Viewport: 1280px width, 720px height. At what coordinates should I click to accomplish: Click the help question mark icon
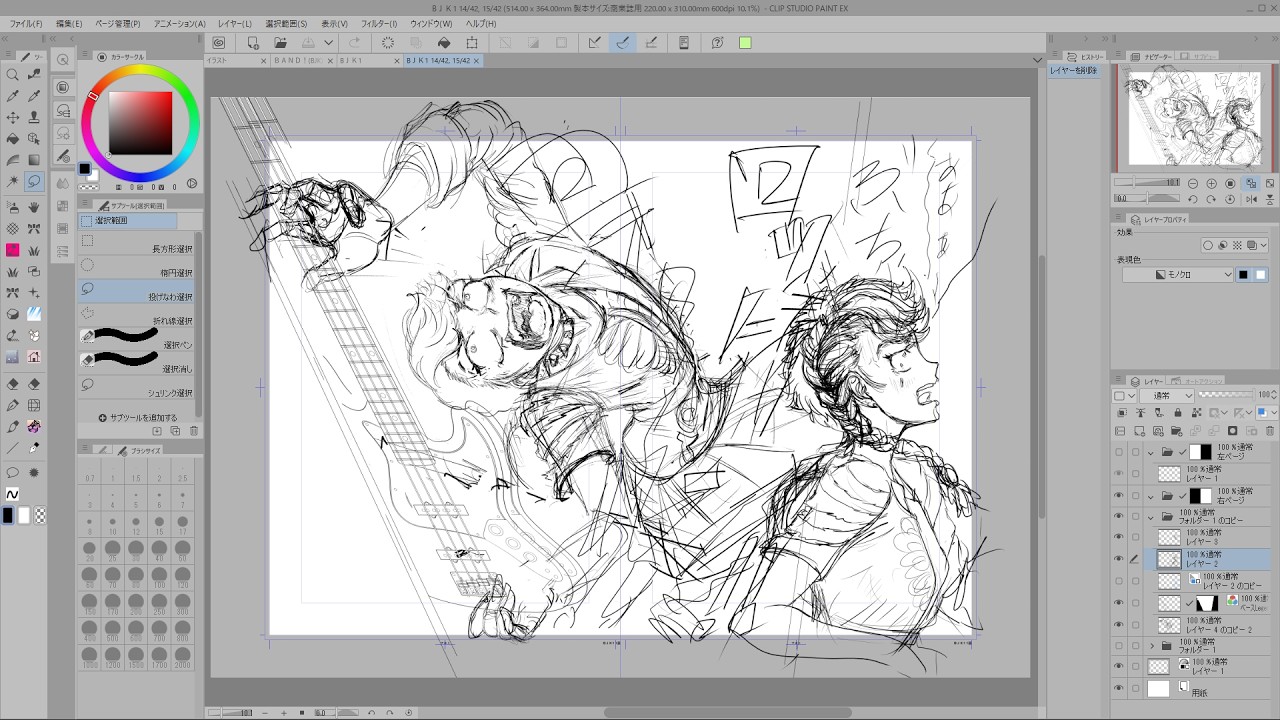click(717, 43)
